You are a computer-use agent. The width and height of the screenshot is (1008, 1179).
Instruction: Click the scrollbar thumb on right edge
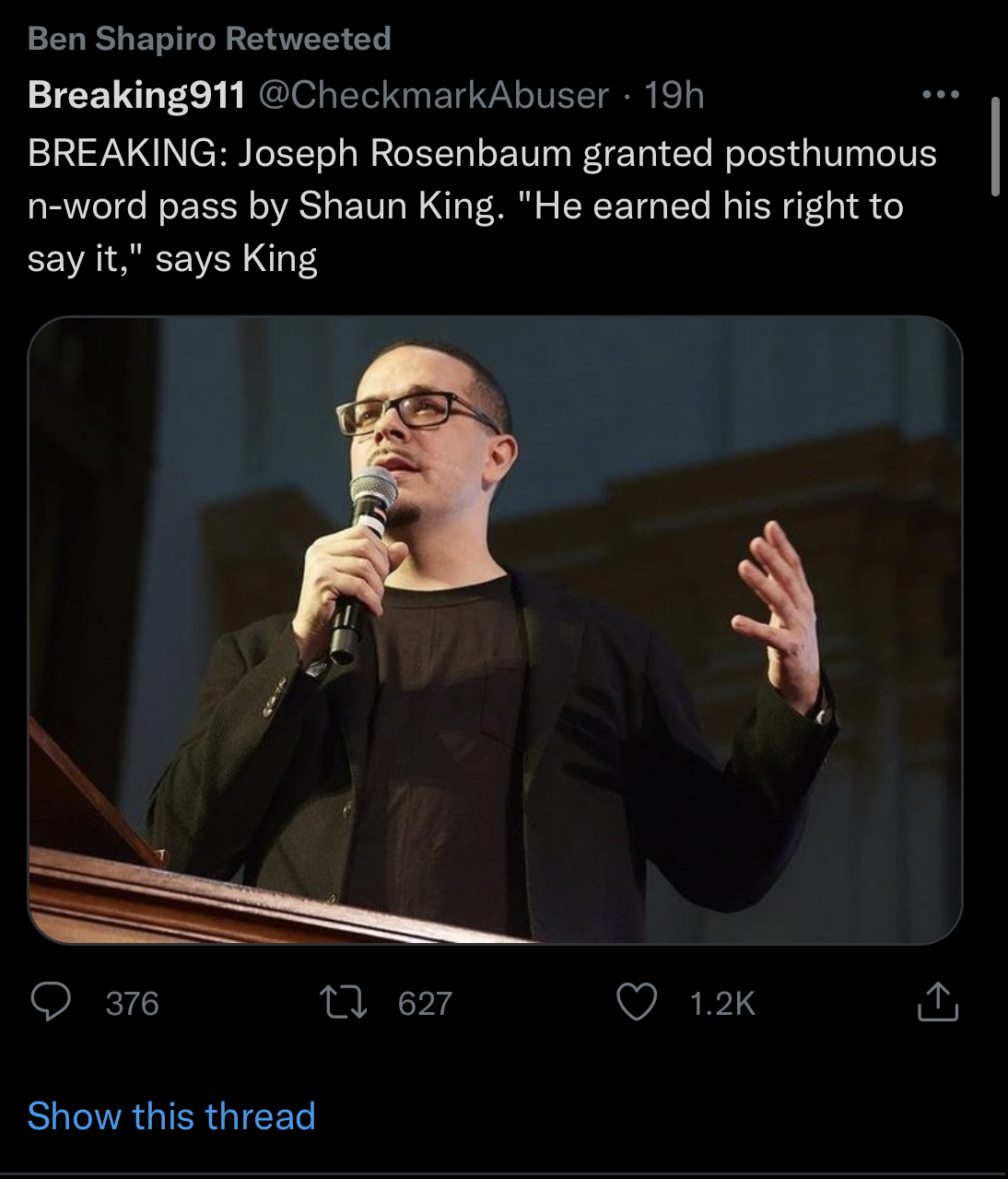tap(995, 147)
